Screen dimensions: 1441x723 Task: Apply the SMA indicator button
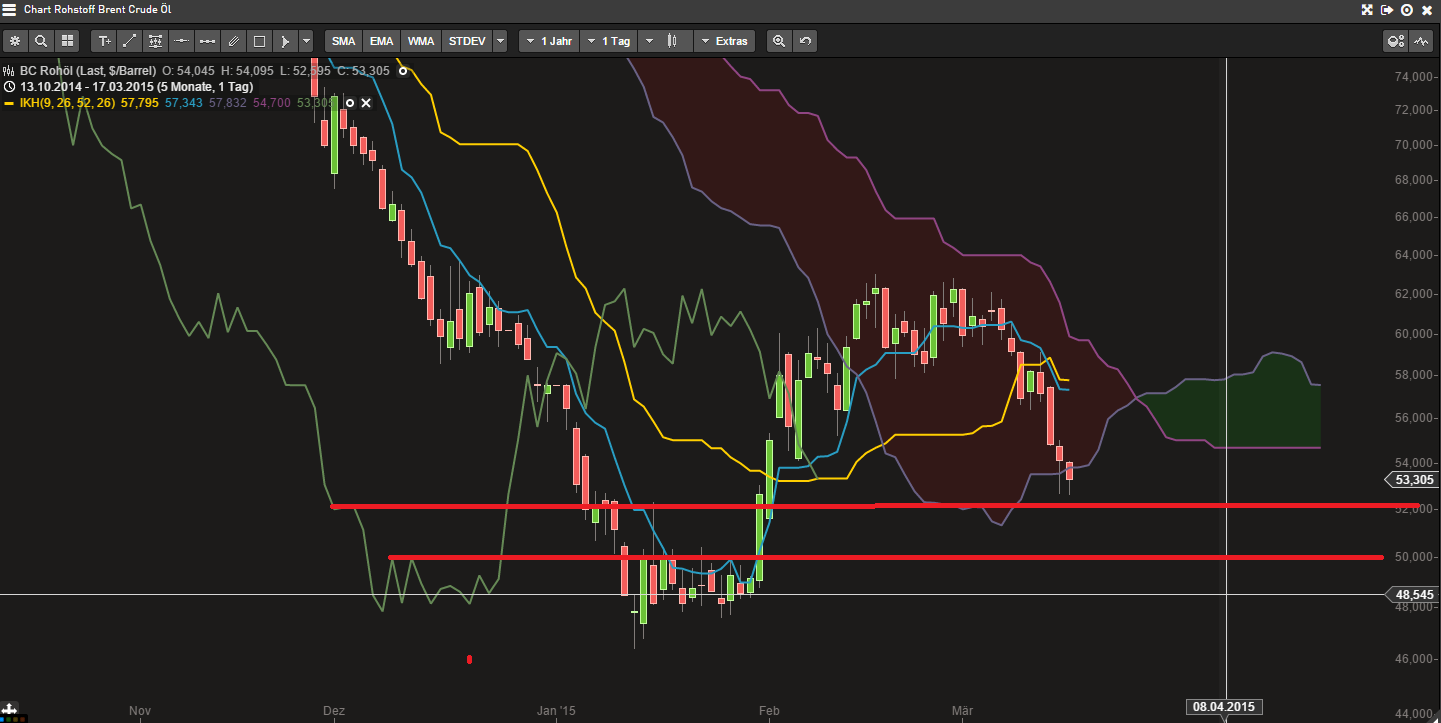click(x=343, y=41)
